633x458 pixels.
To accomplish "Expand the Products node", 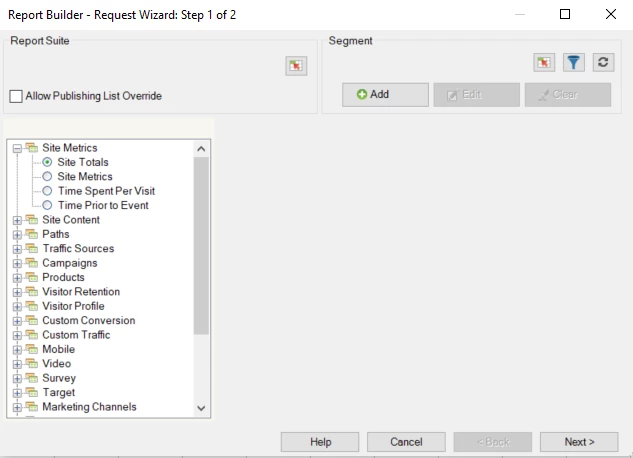I will [x=17, y=278].
